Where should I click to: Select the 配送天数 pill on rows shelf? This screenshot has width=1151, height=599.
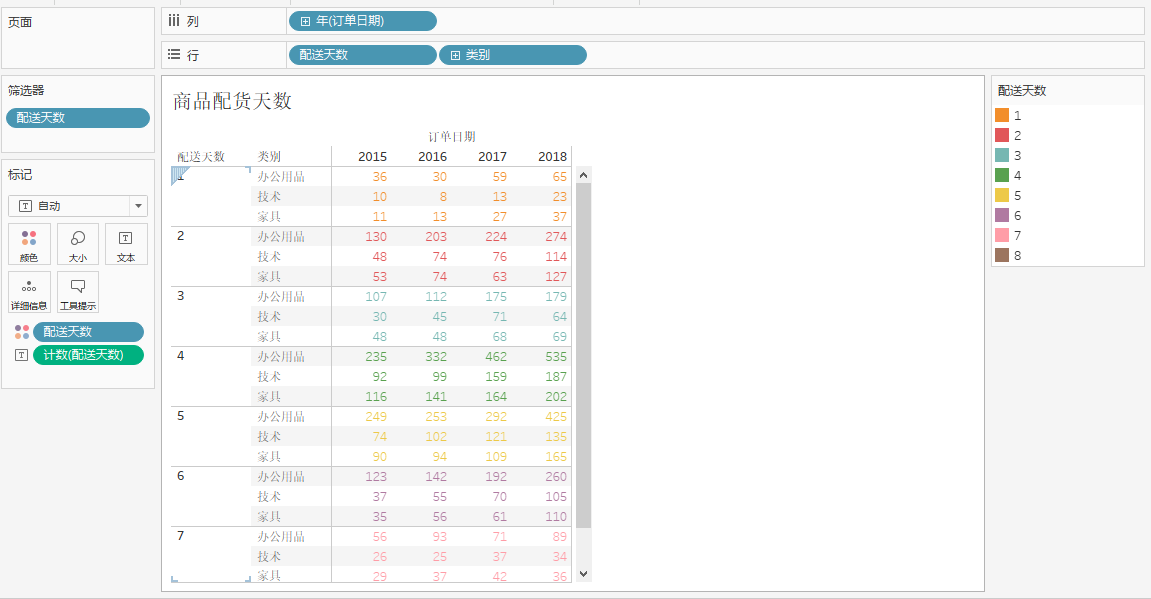point(362,55)
